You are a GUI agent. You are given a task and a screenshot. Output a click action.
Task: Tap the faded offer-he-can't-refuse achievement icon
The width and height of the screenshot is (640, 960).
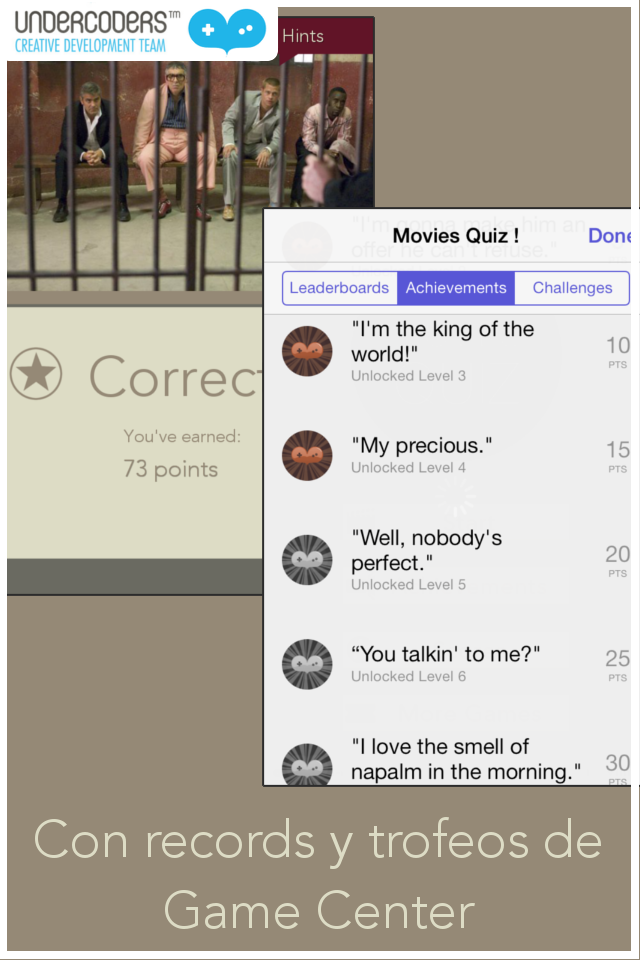(x=307, y=246)
